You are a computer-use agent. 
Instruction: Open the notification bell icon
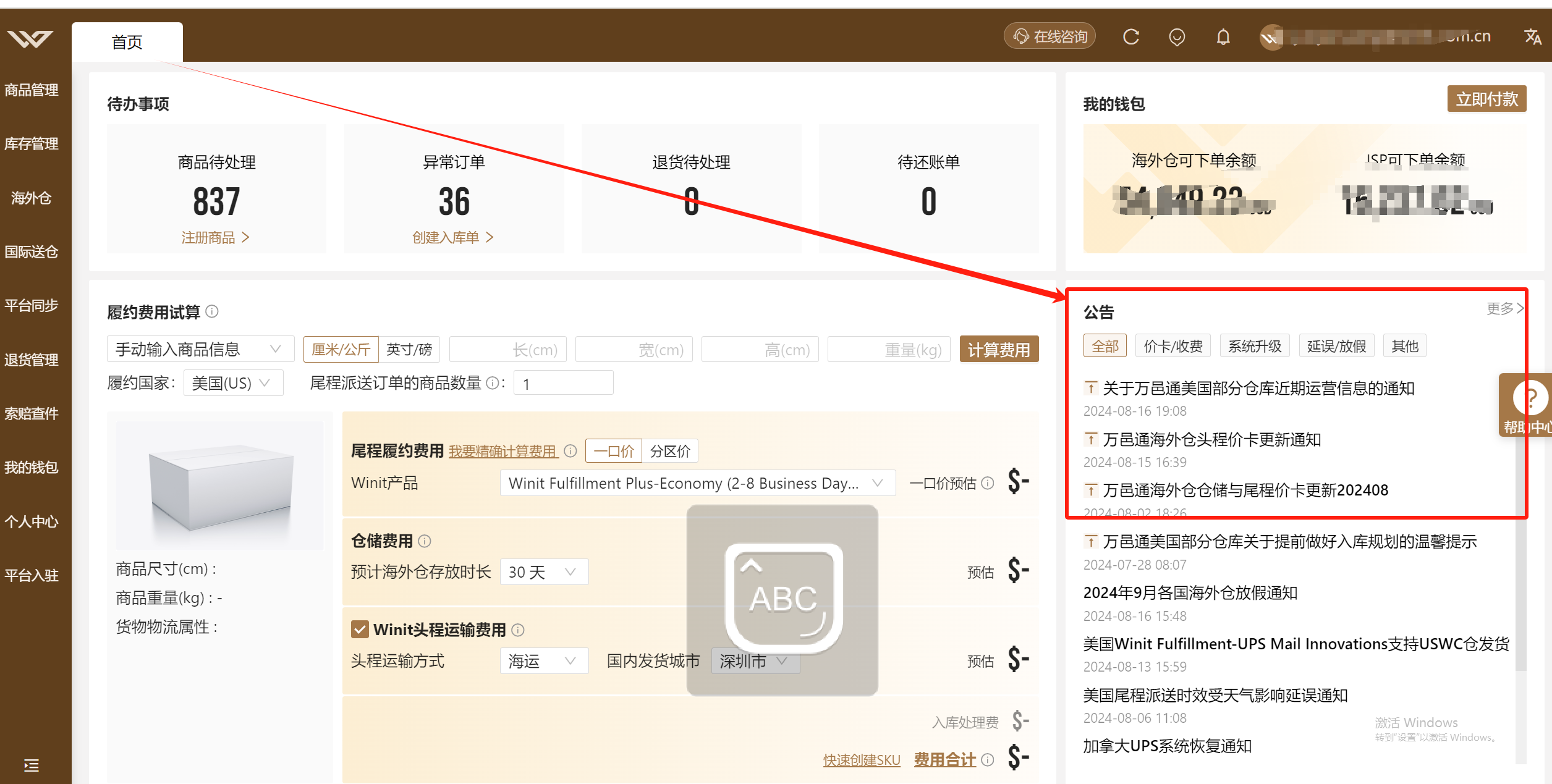click(x=1223, y=37)
